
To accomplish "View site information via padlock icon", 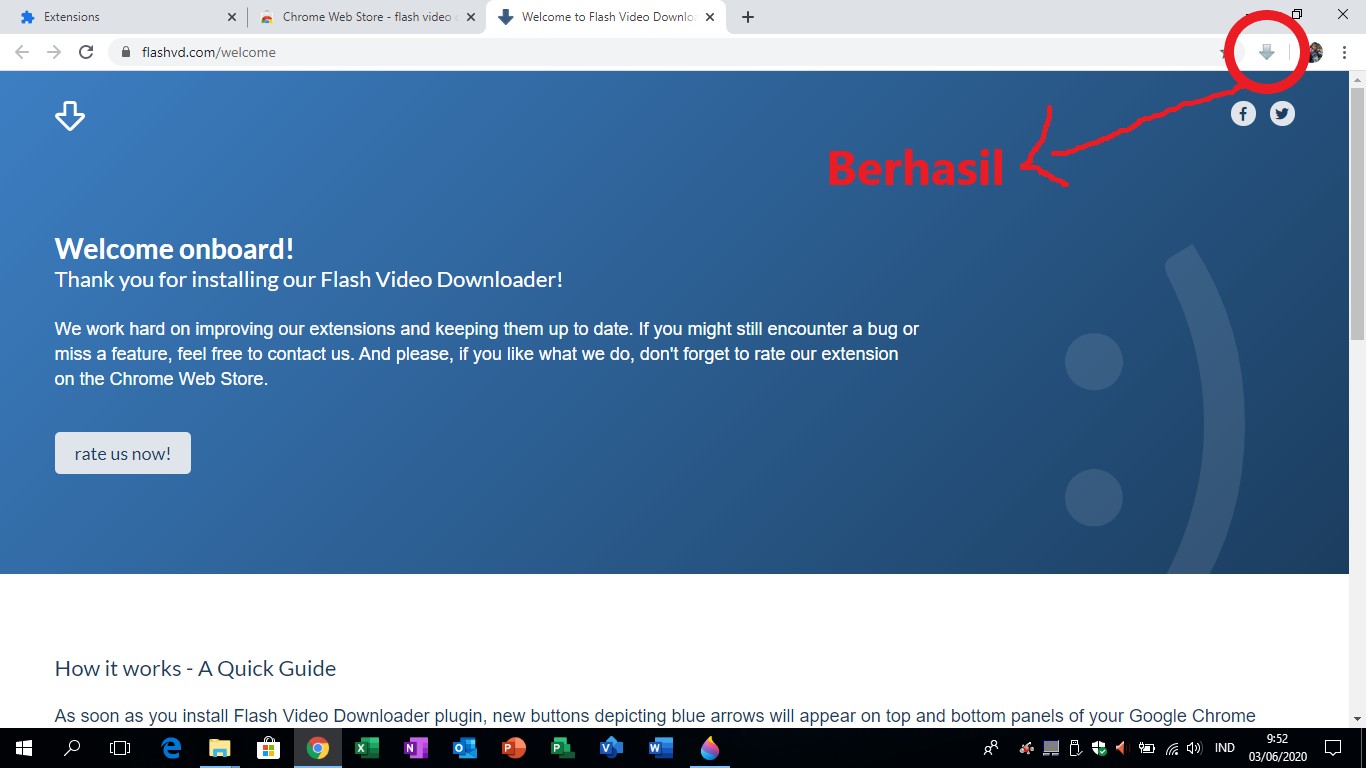I will click(x=125, y=52).
